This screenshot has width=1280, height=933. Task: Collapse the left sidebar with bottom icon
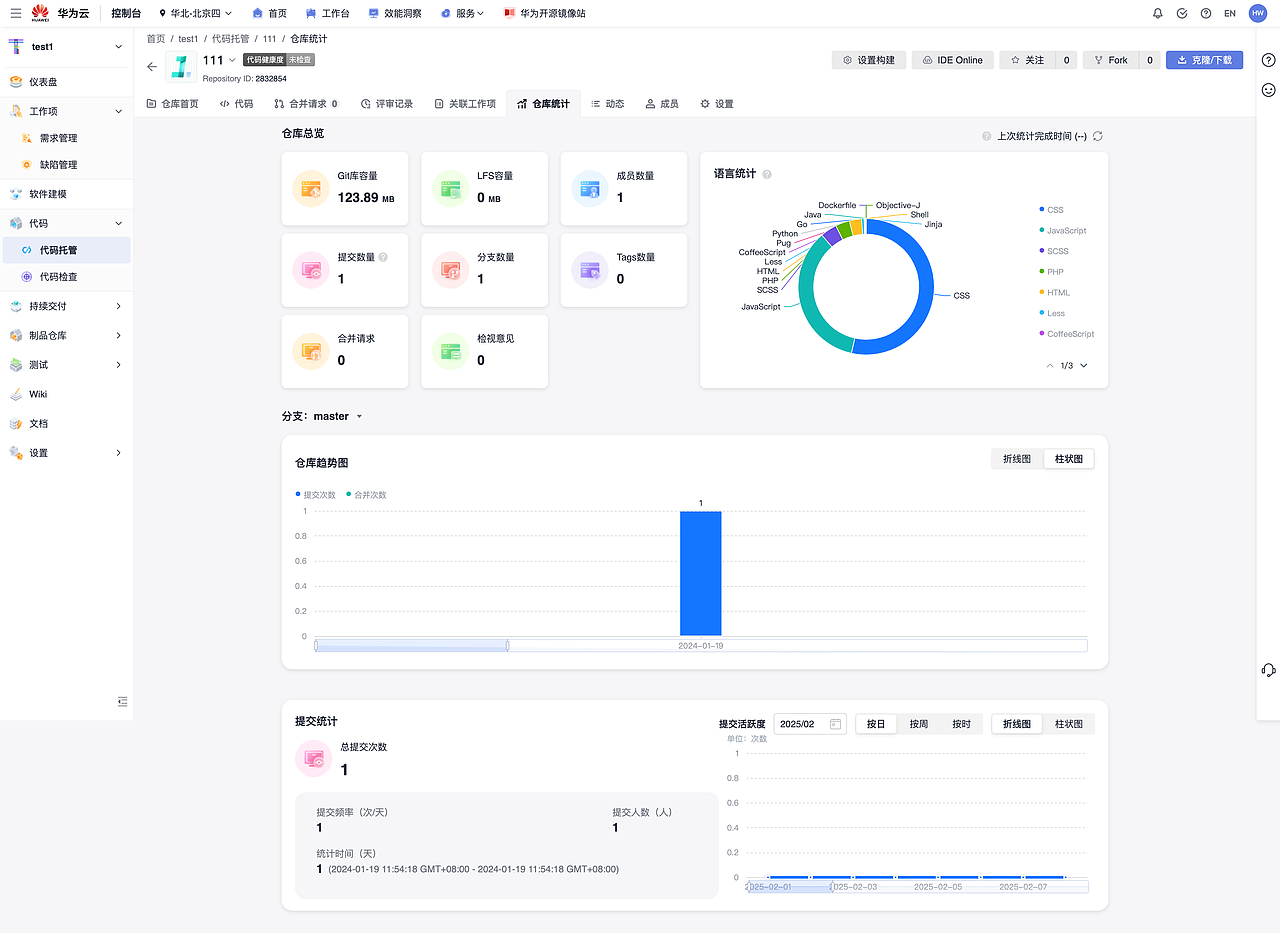[x=122, y=701]
